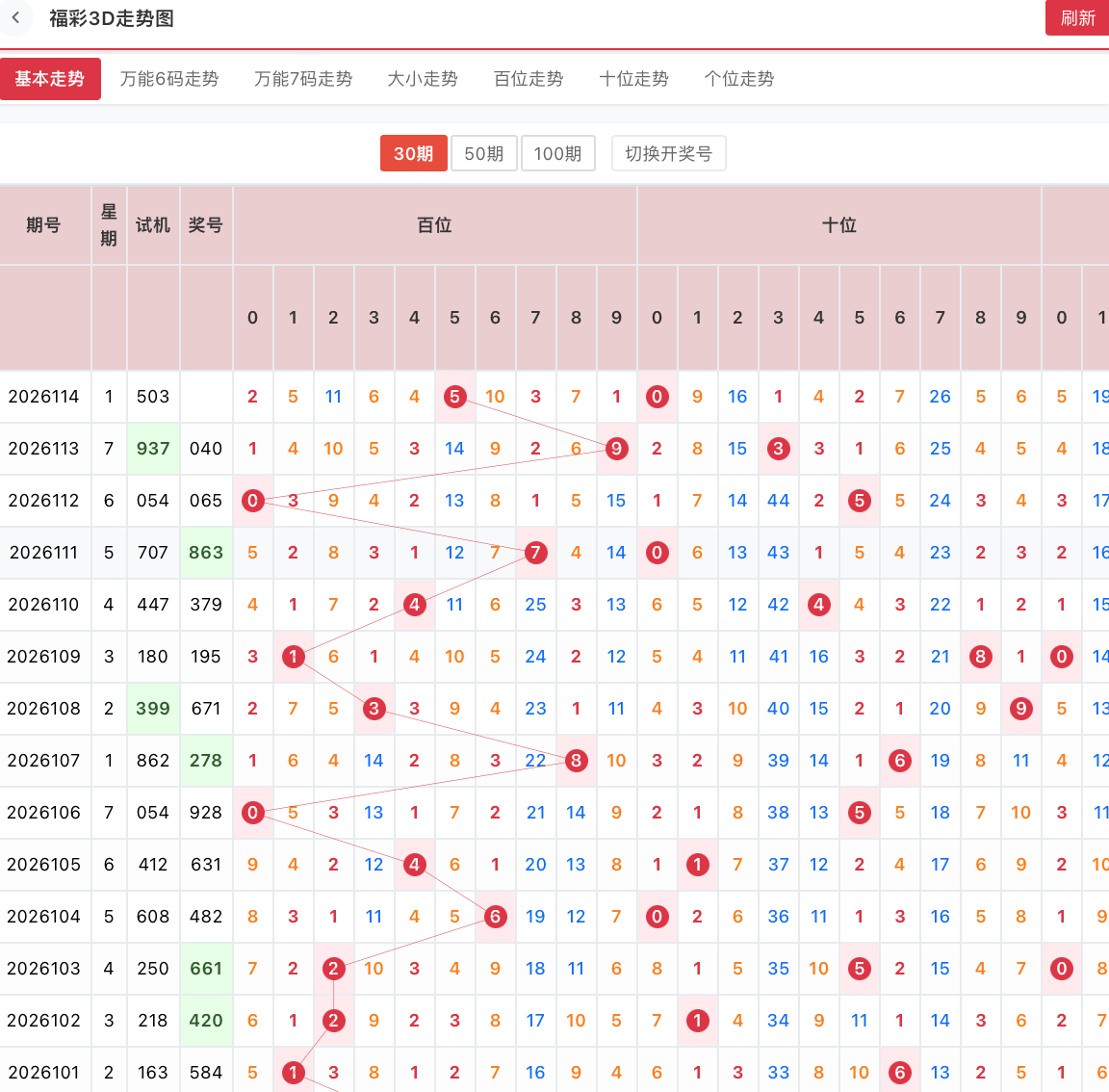Click the 期号 column header

pos(44,225)
